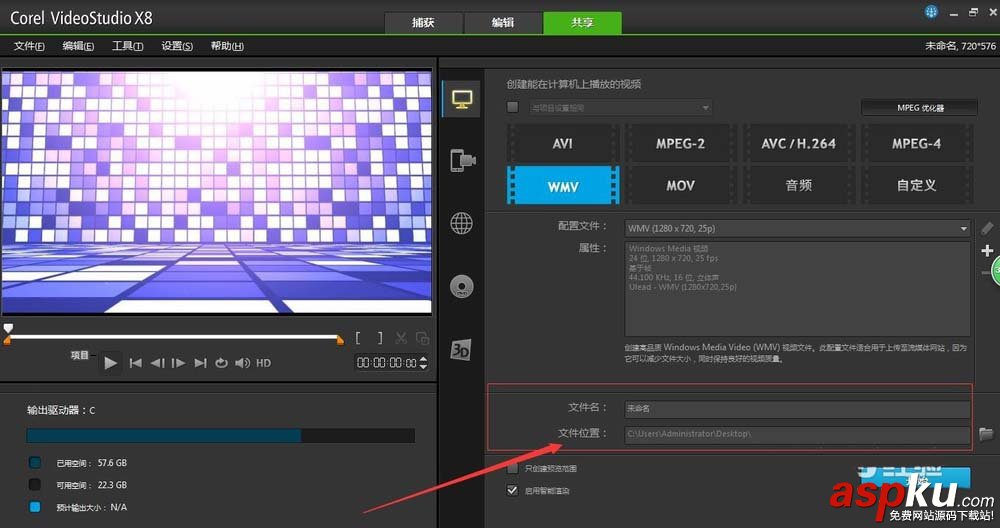
Task: Select the Web upload globe icon
Action: coord(462,223)
